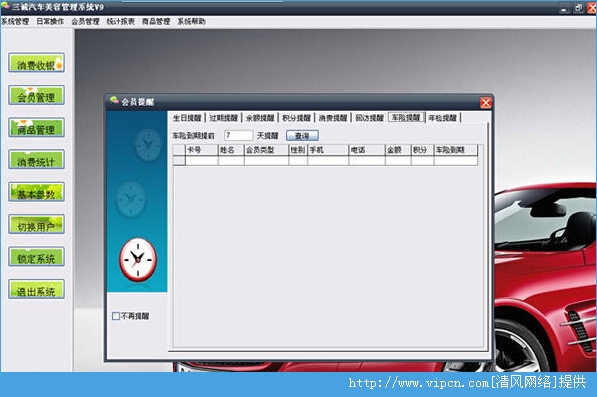Viewport: 597px width, 397px height.
Task: Click the 锁定系统 sidebar button
Action: (36, 257)
